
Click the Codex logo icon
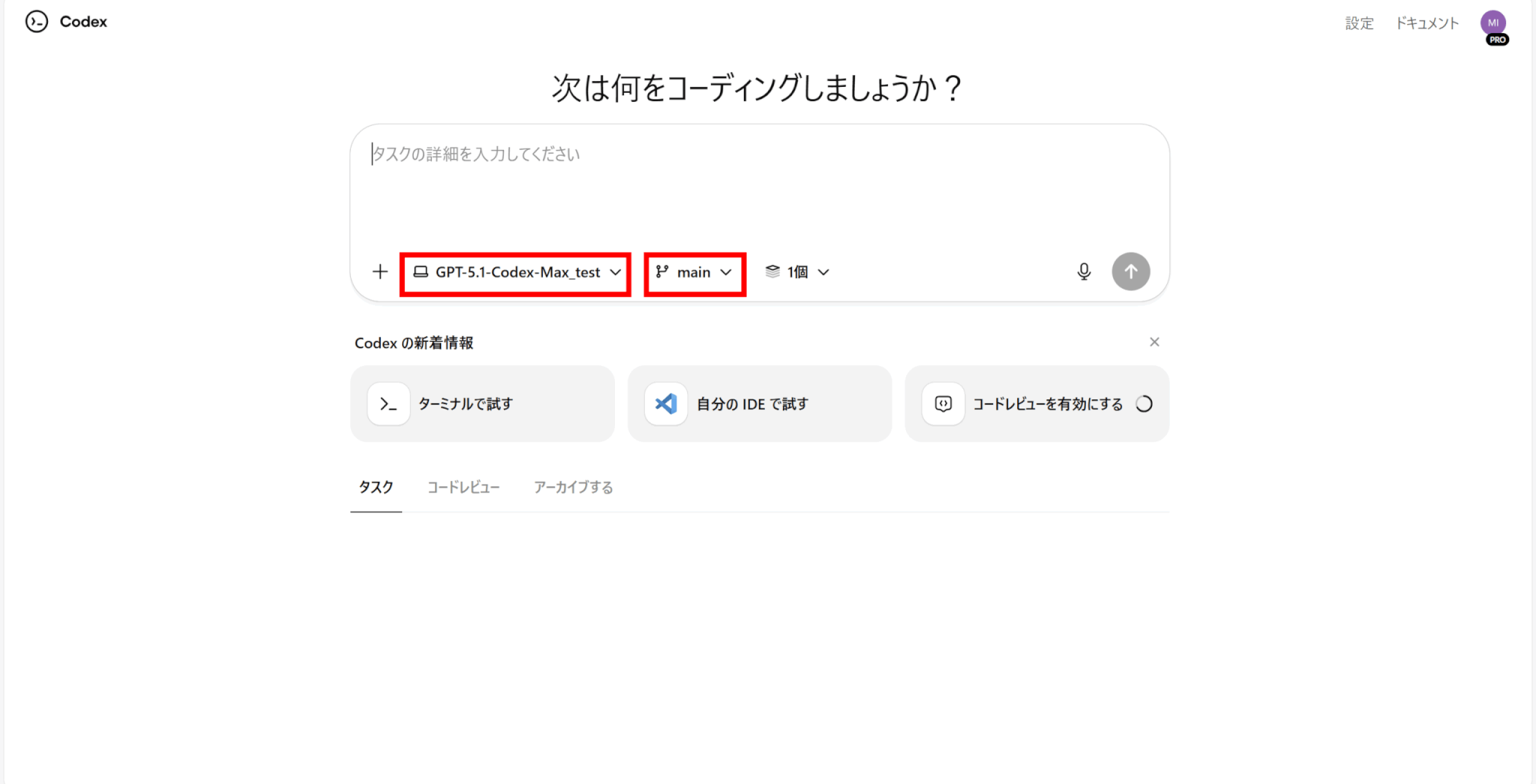(37, 22)
